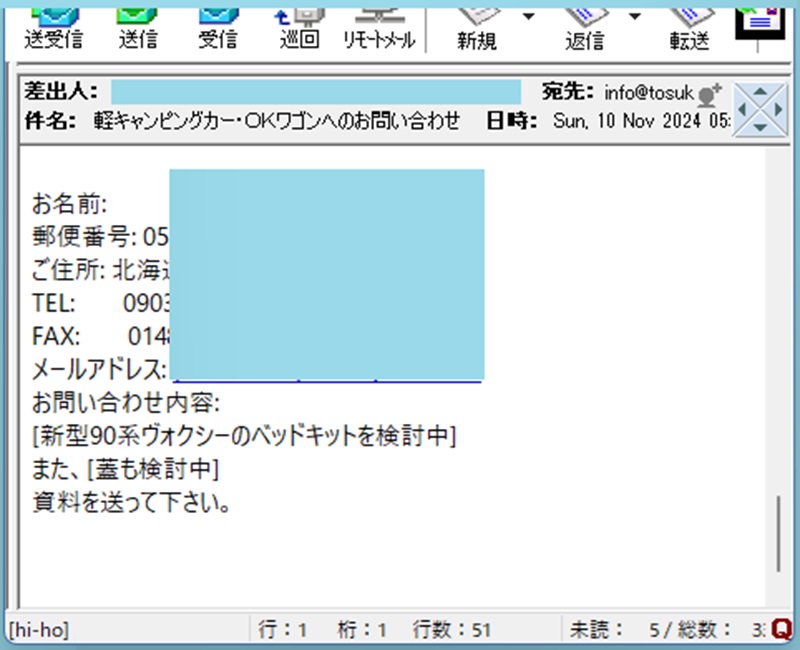Click the message body vertical scrollbar thumb
800x650 pixels.
[x=780, y=531]
